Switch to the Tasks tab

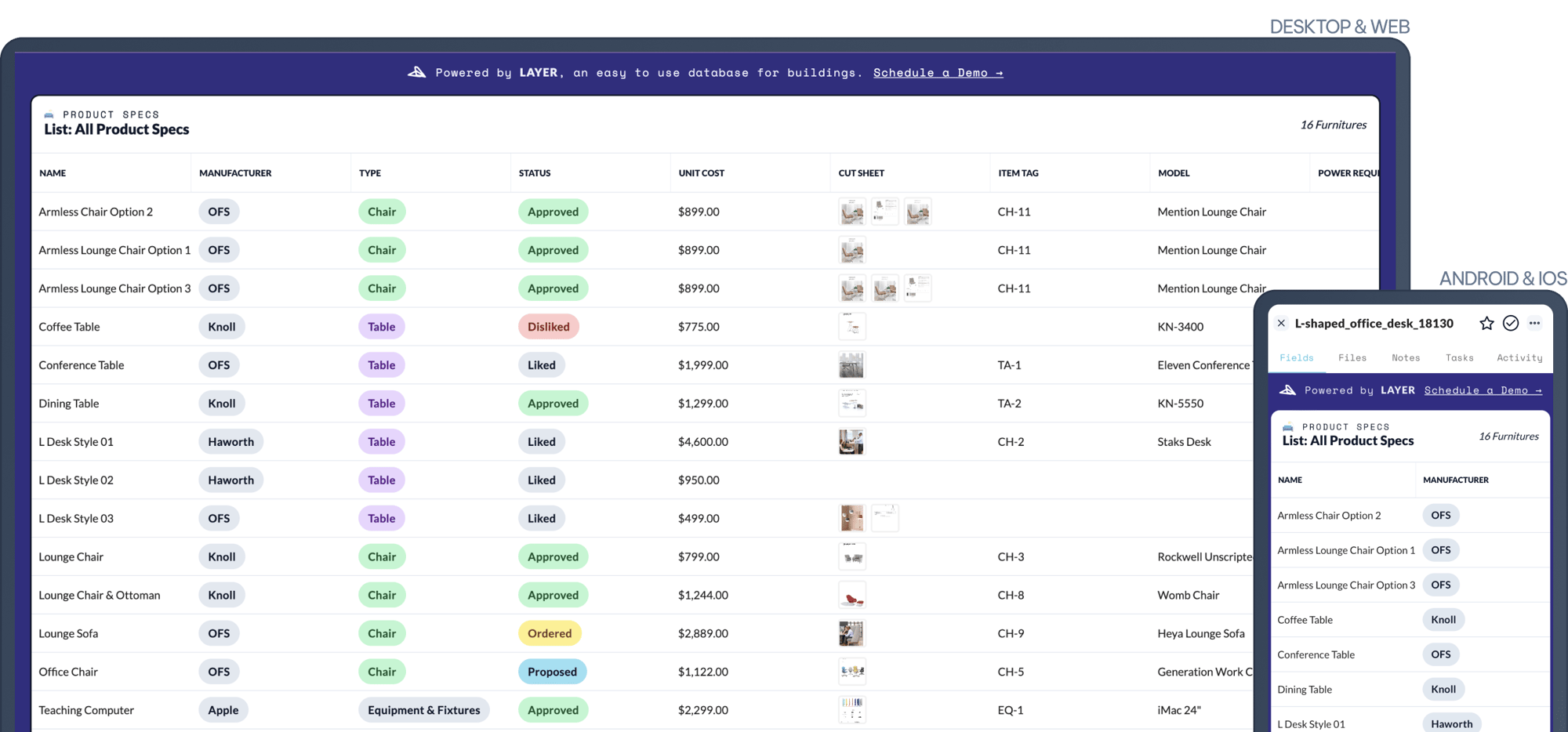(x=1460, y=357)
